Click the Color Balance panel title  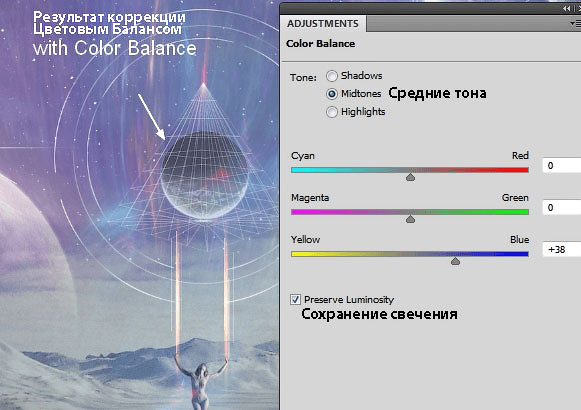click(x=321, y=44)
